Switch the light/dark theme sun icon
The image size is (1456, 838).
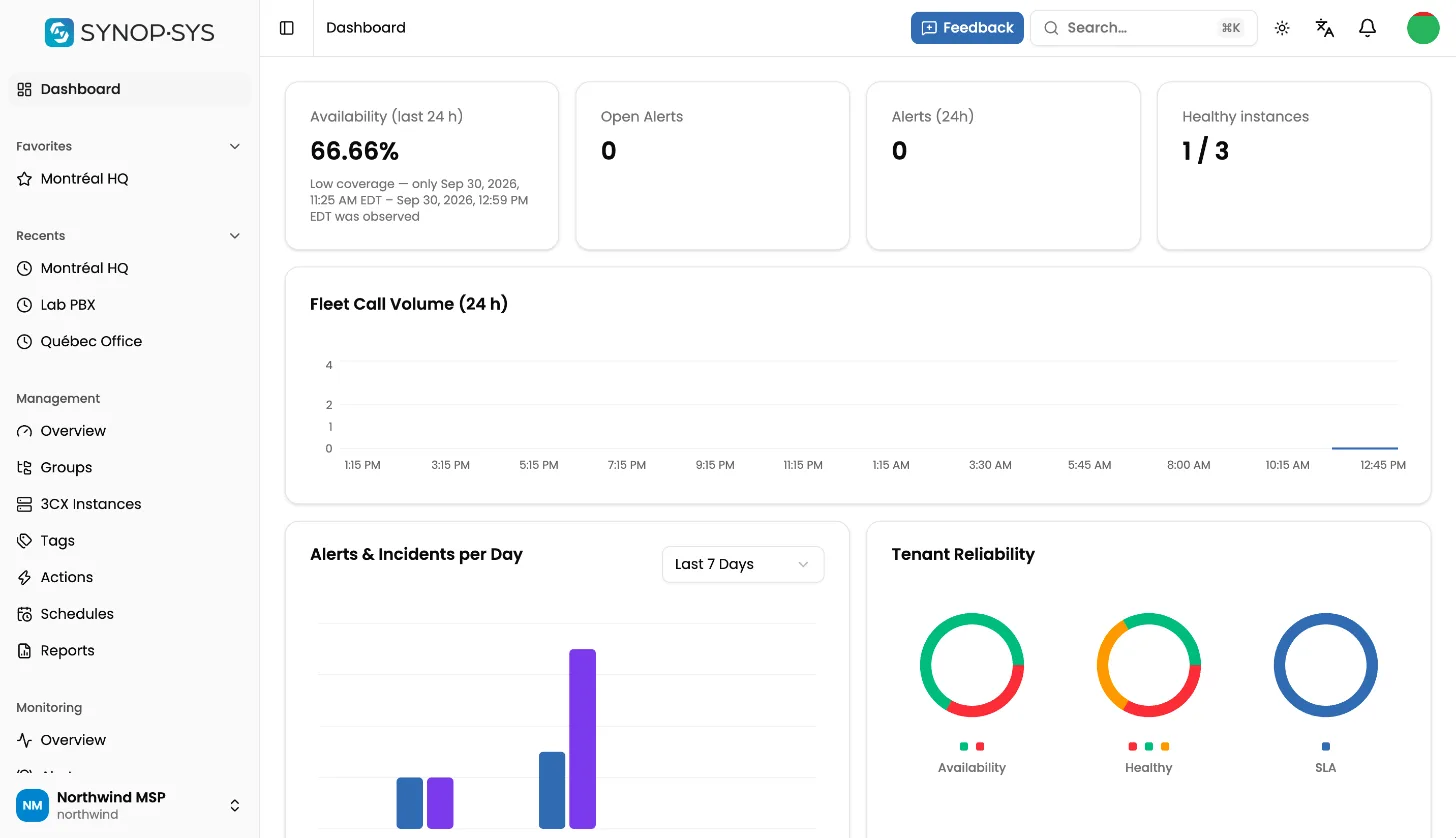[1282, 28]
